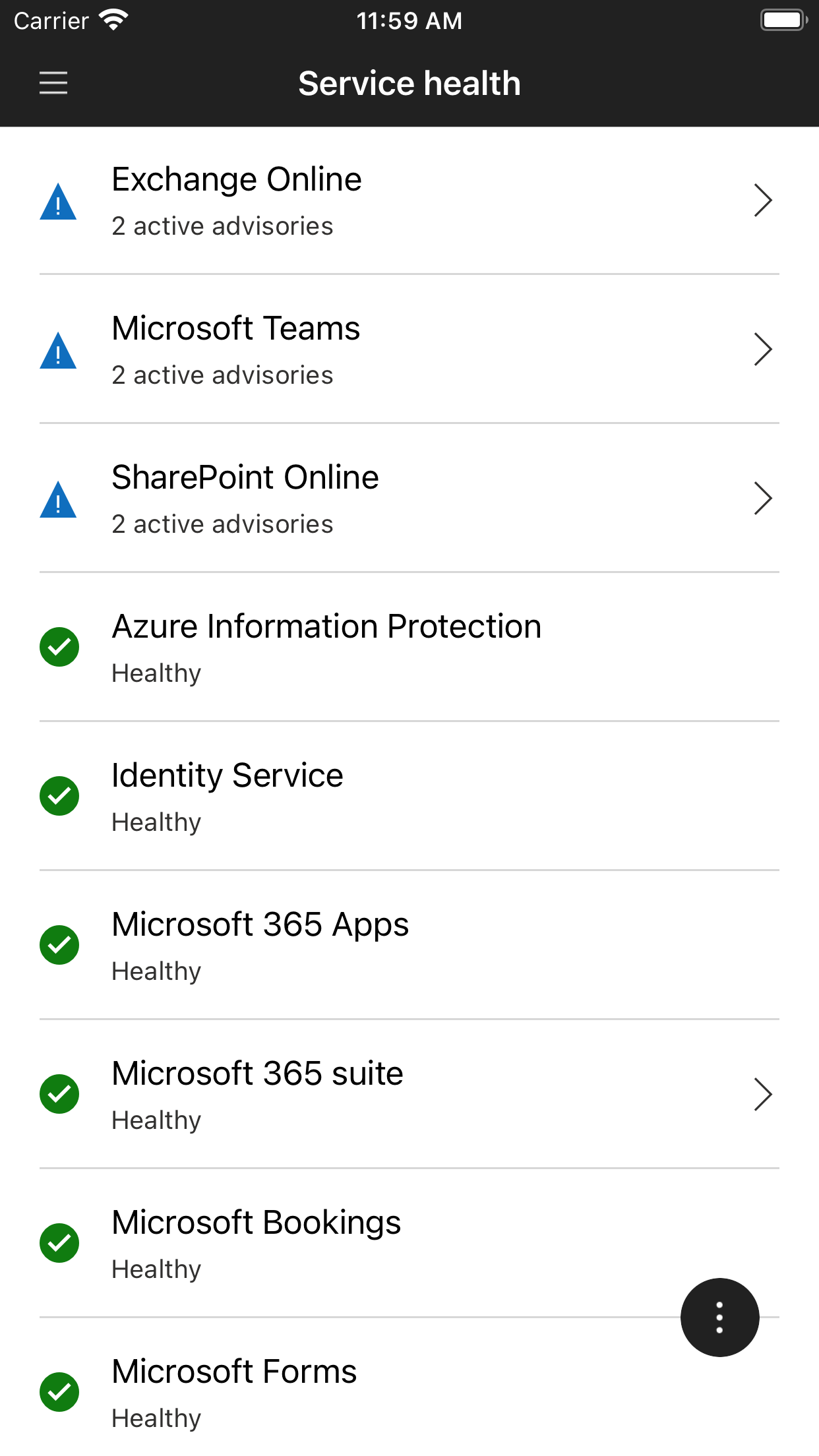Click the Exchange Online advisory warning icon

coord(58,202)
